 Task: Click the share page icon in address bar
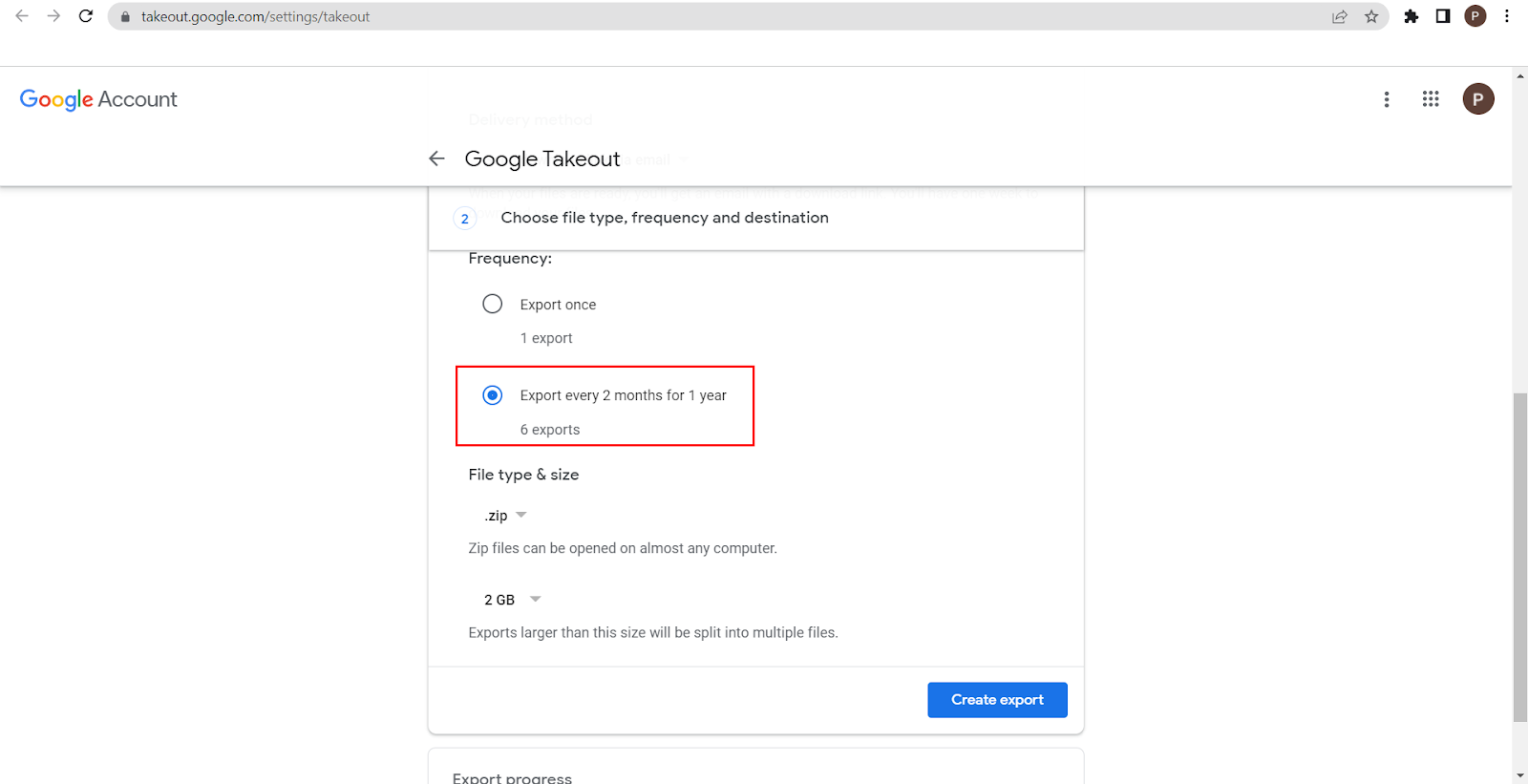click(1340, 16)
